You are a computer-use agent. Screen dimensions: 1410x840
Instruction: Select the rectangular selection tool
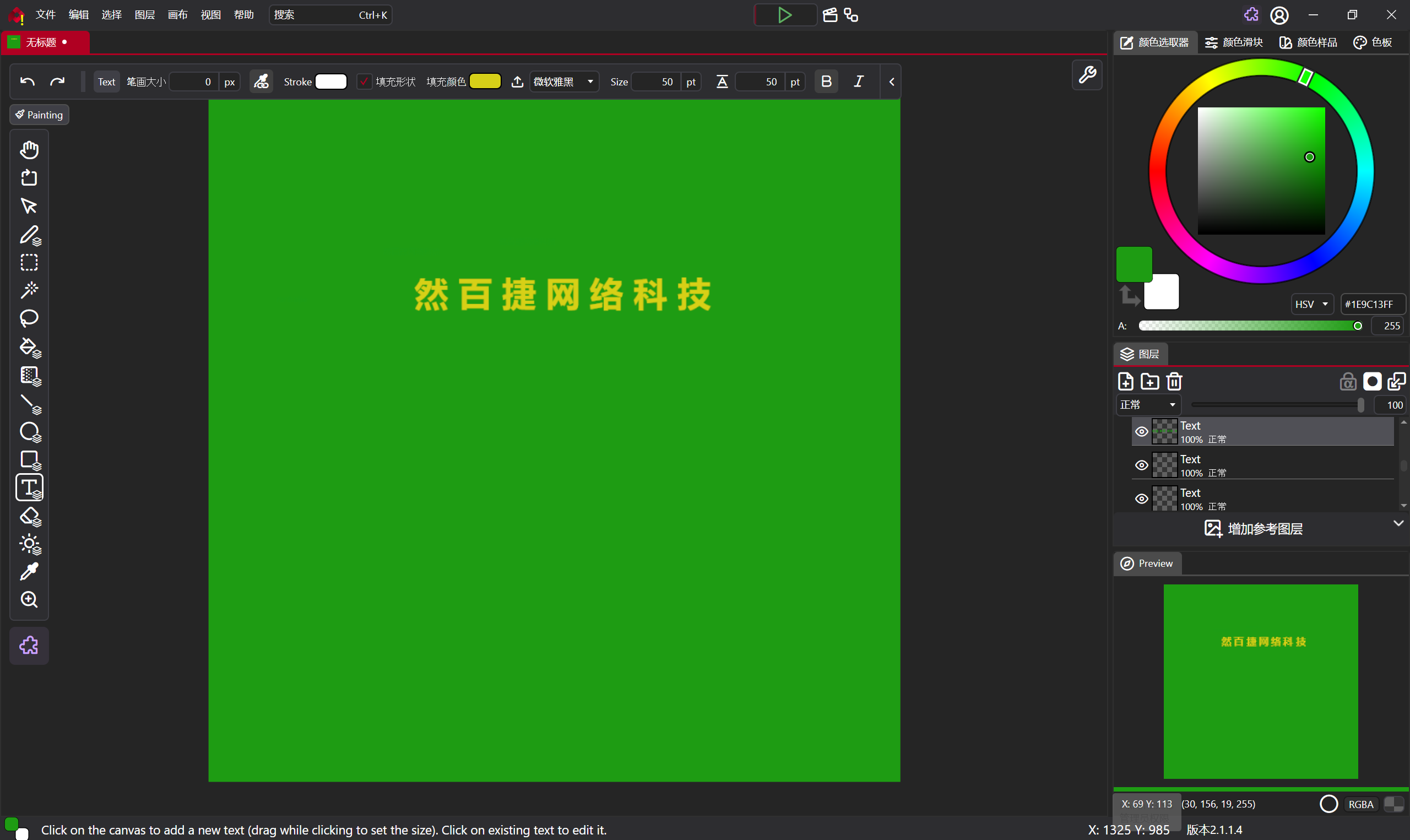29,263
